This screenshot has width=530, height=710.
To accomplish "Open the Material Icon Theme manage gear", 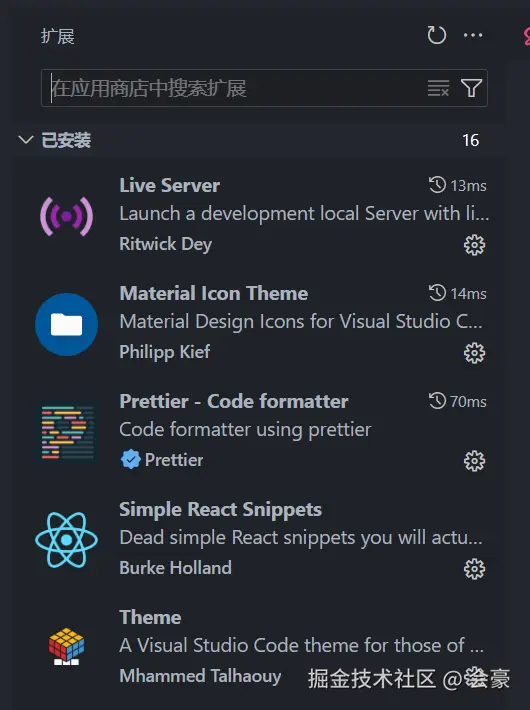I will tap(474, 353).
